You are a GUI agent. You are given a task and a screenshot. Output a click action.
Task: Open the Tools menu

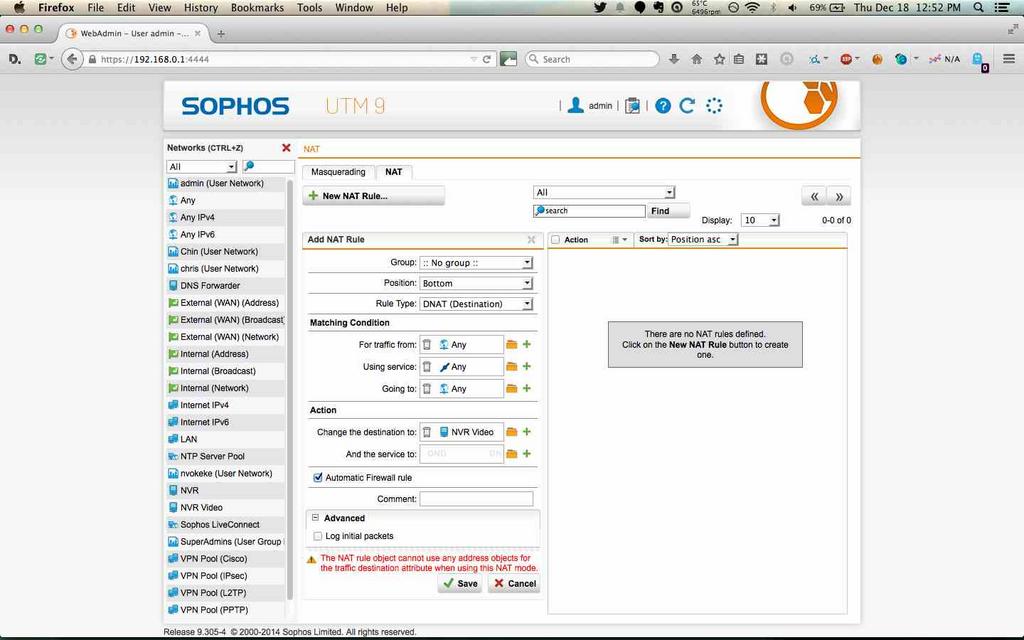click(x=310, y=8)
